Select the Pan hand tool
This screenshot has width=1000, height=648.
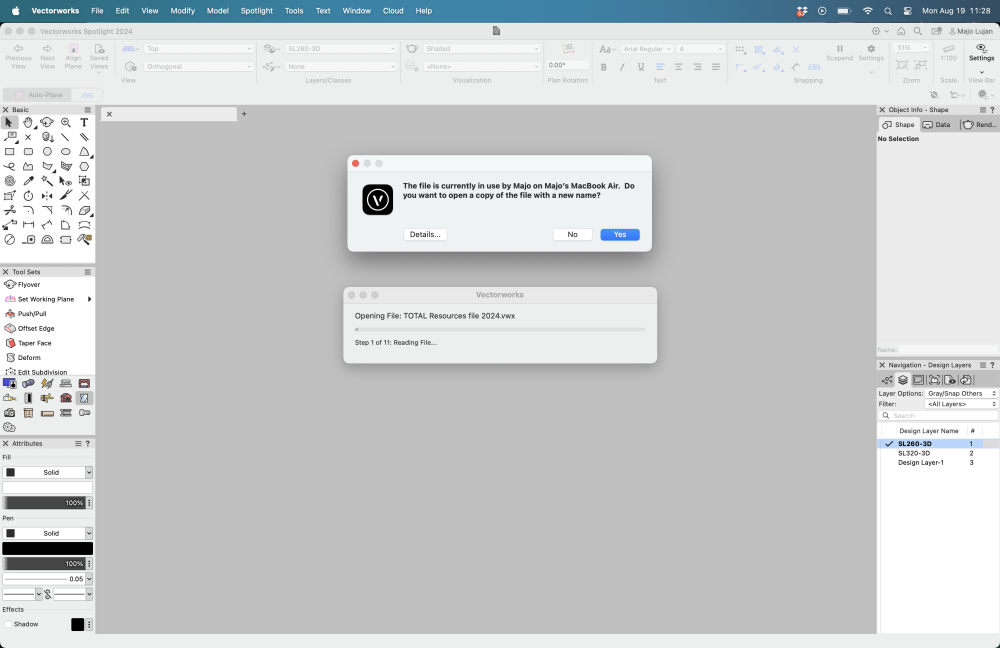(x=28, y=122)
